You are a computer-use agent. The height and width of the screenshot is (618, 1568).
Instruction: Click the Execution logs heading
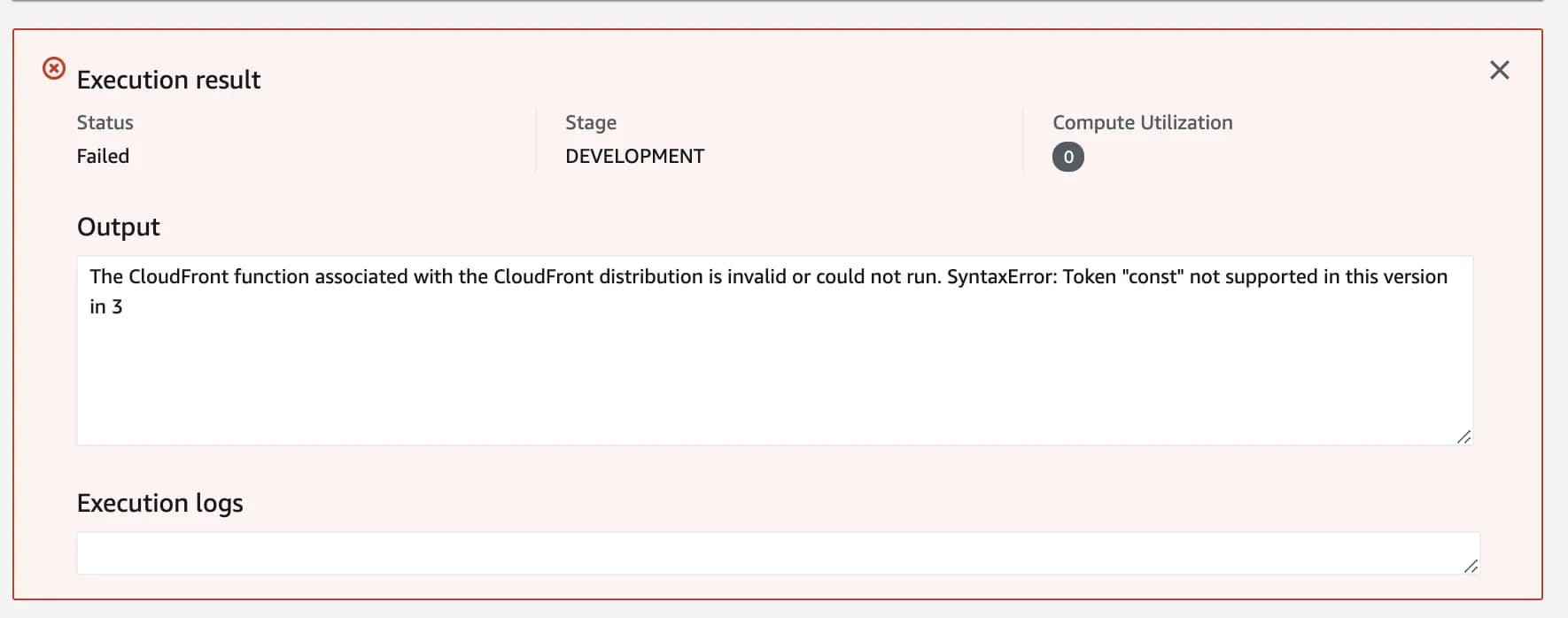(159, 503)
